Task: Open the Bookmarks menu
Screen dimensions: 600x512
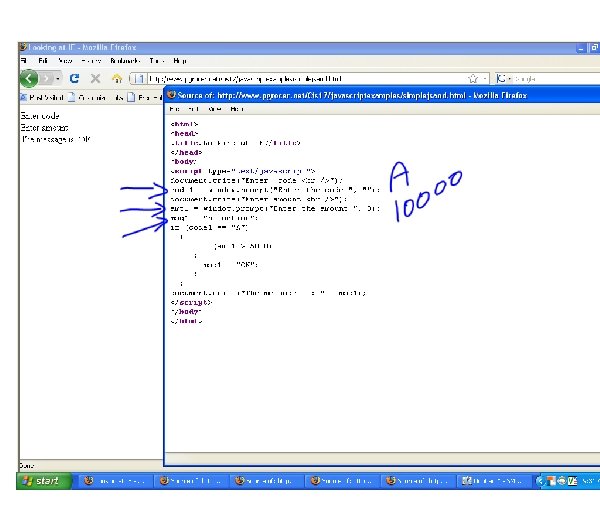Action: pyautogui.click(x=125, y=61)
